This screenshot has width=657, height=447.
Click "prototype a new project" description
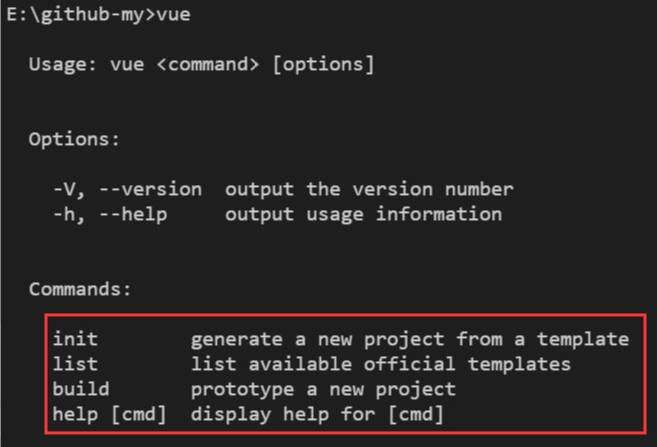tap(322, 388)
